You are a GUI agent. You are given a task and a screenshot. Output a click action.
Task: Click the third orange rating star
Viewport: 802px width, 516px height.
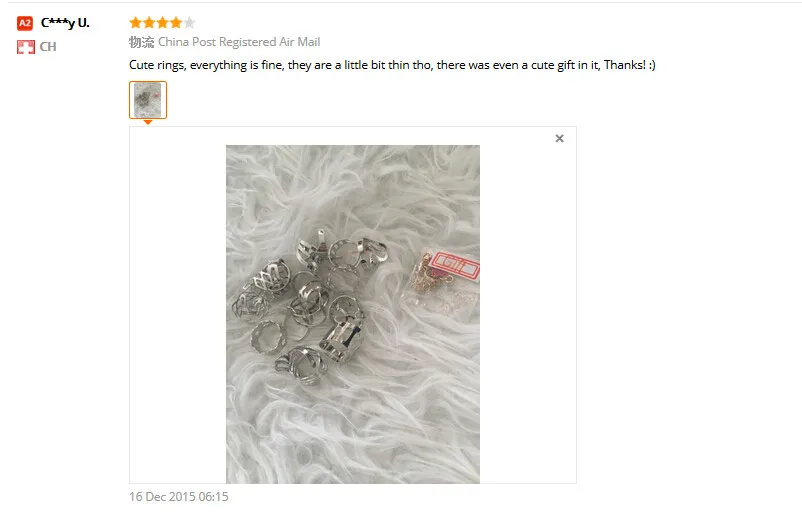162,23
